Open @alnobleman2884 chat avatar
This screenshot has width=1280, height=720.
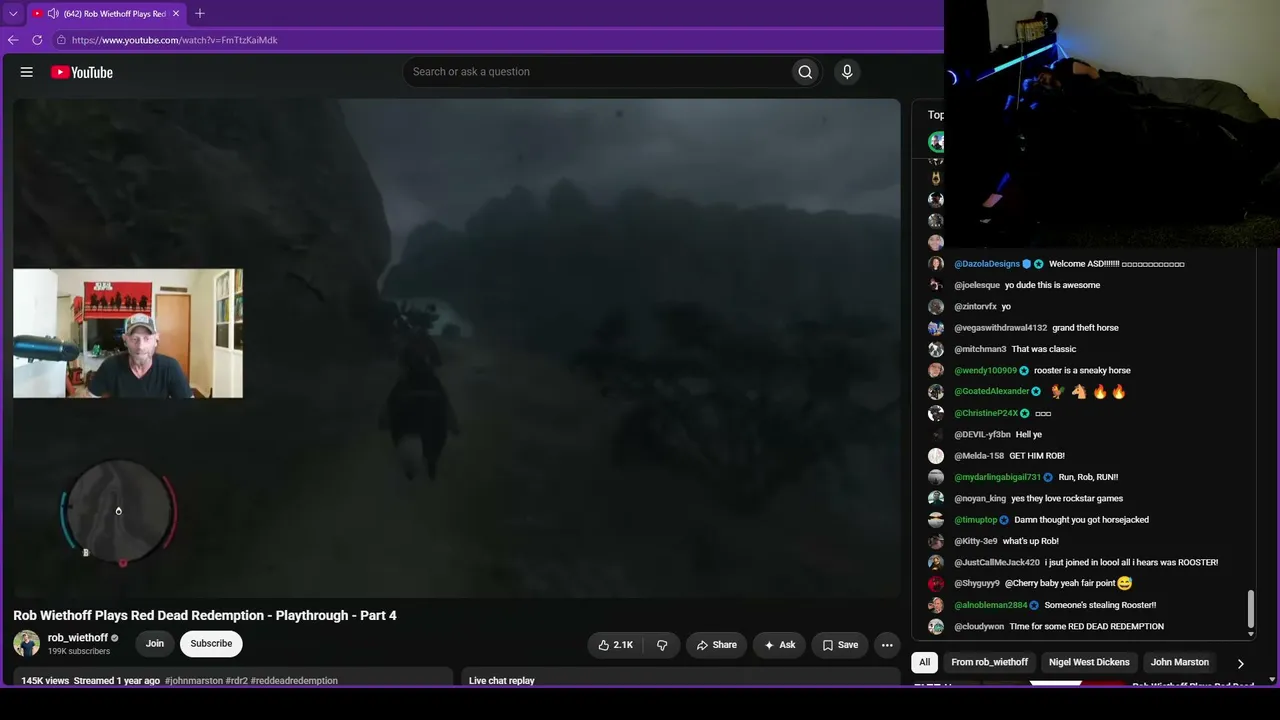click(x=936, y=605)
